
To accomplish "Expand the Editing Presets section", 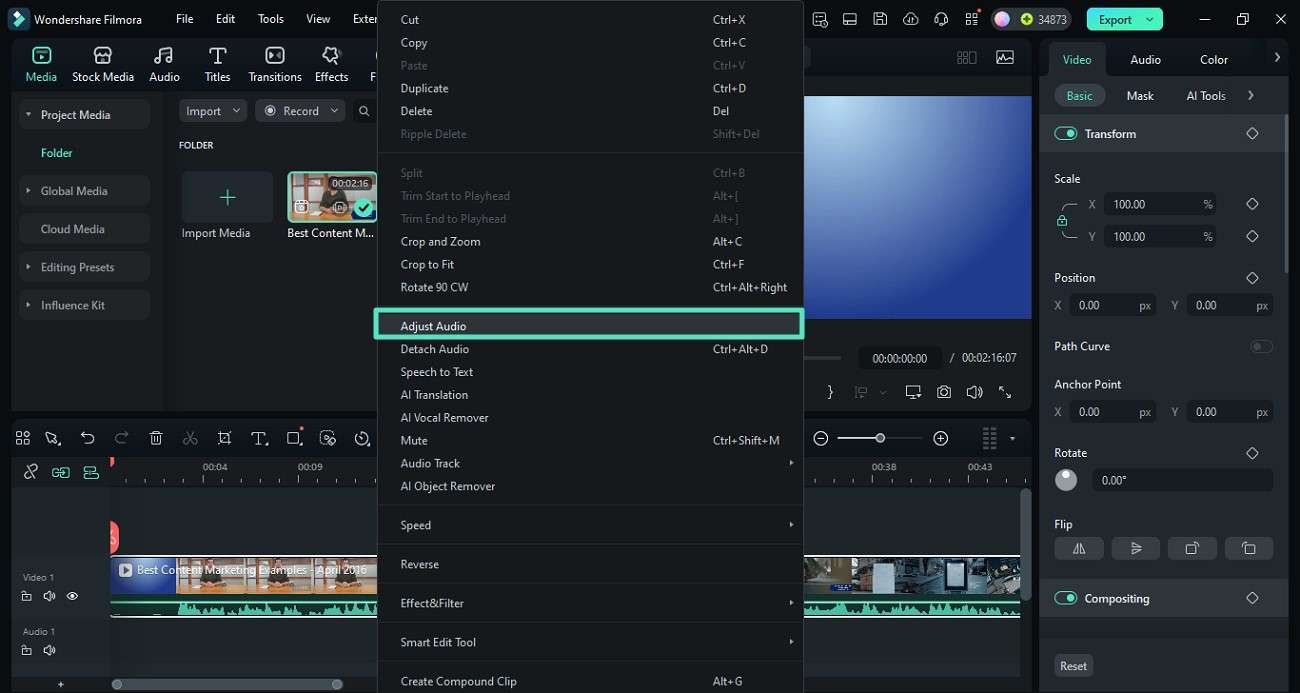I will click(29, 267).
